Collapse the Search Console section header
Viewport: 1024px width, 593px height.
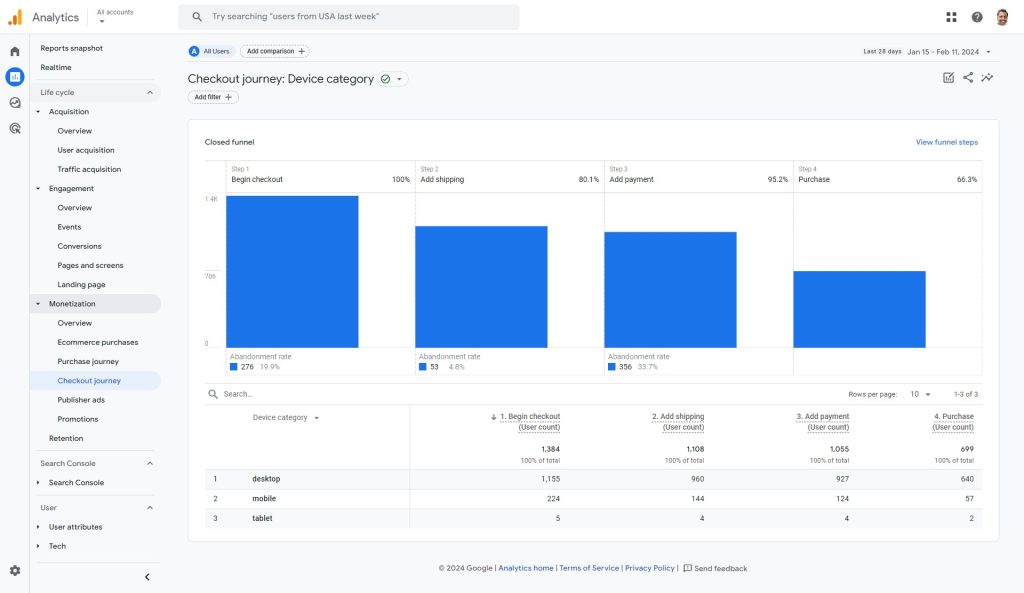150,463
